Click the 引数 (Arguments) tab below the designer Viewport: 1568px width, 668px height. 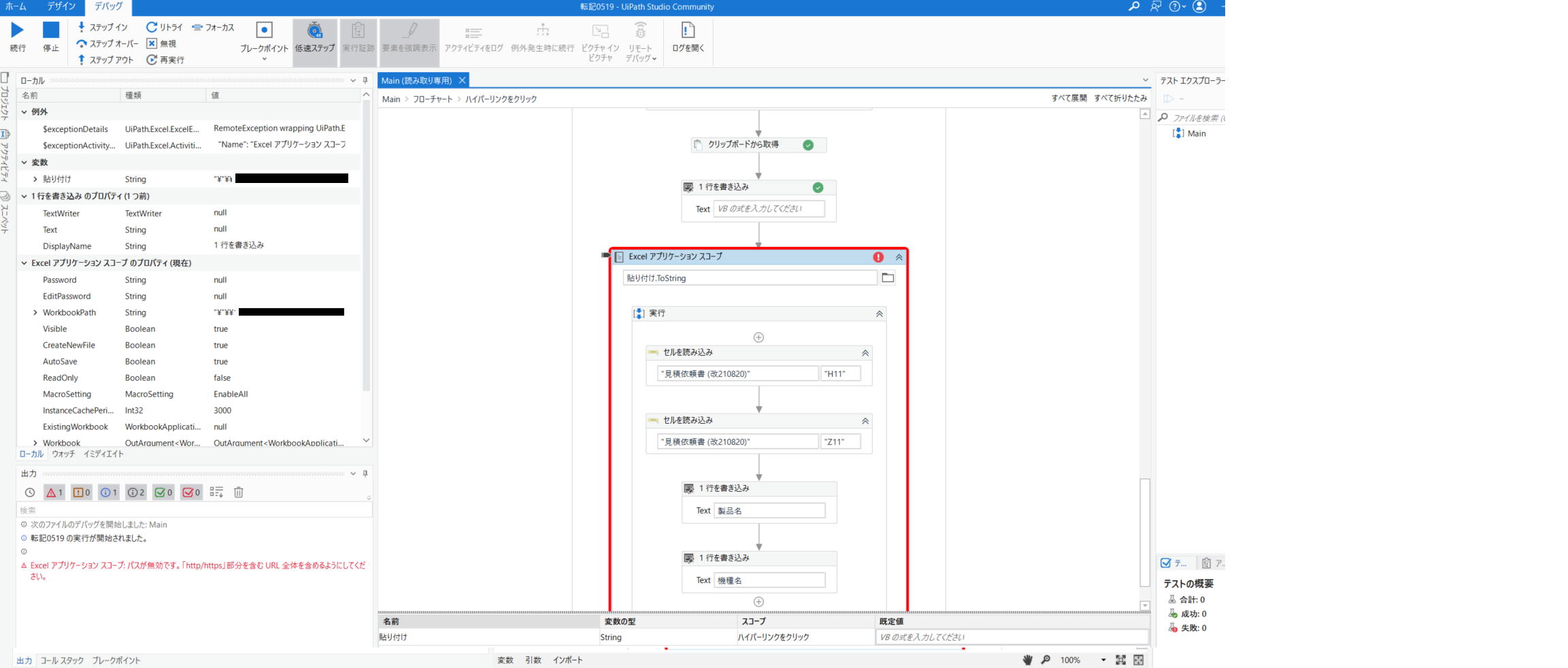533,661
